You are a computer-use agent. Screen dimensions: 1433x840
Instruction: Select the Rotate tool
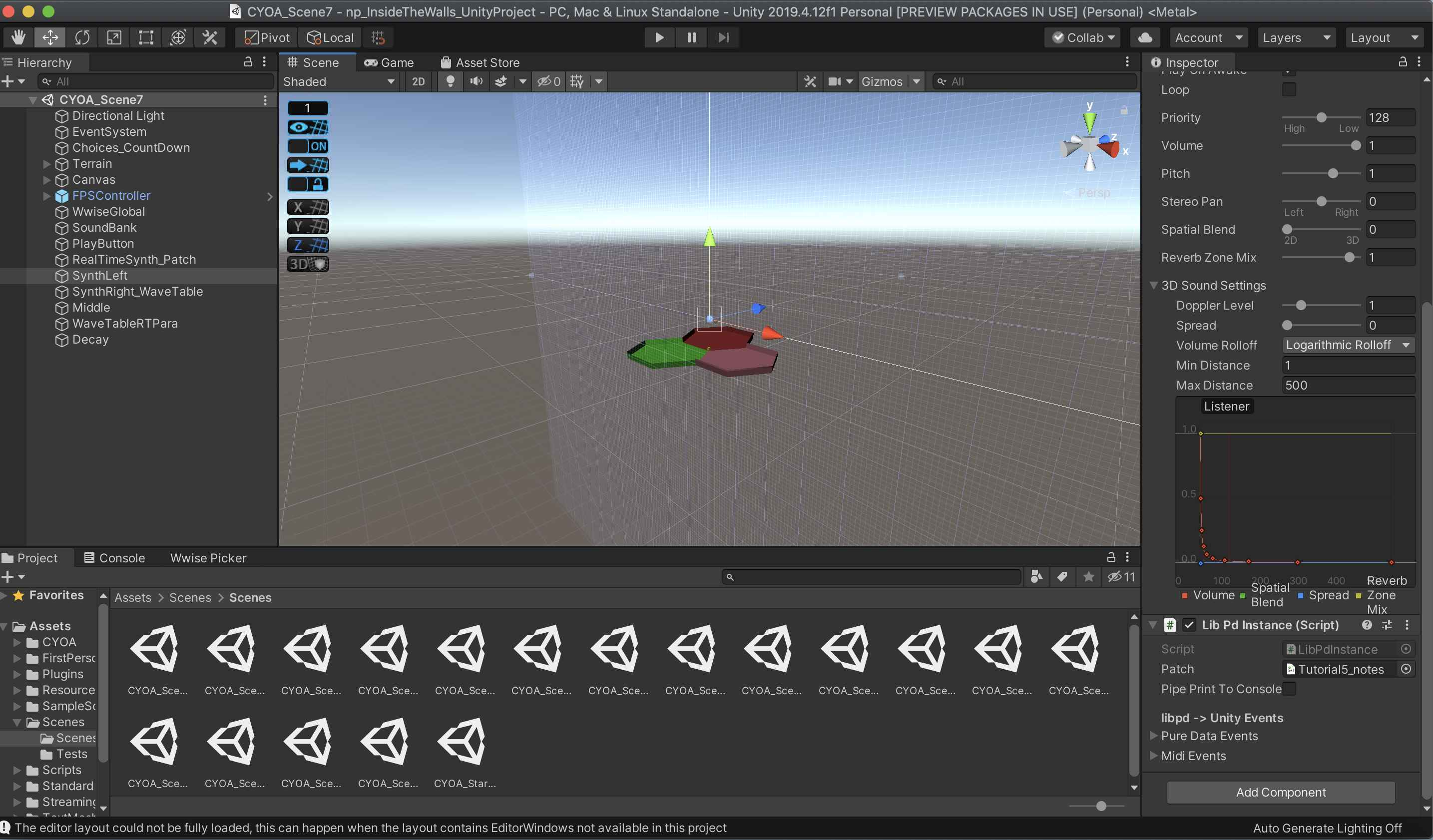82,37
